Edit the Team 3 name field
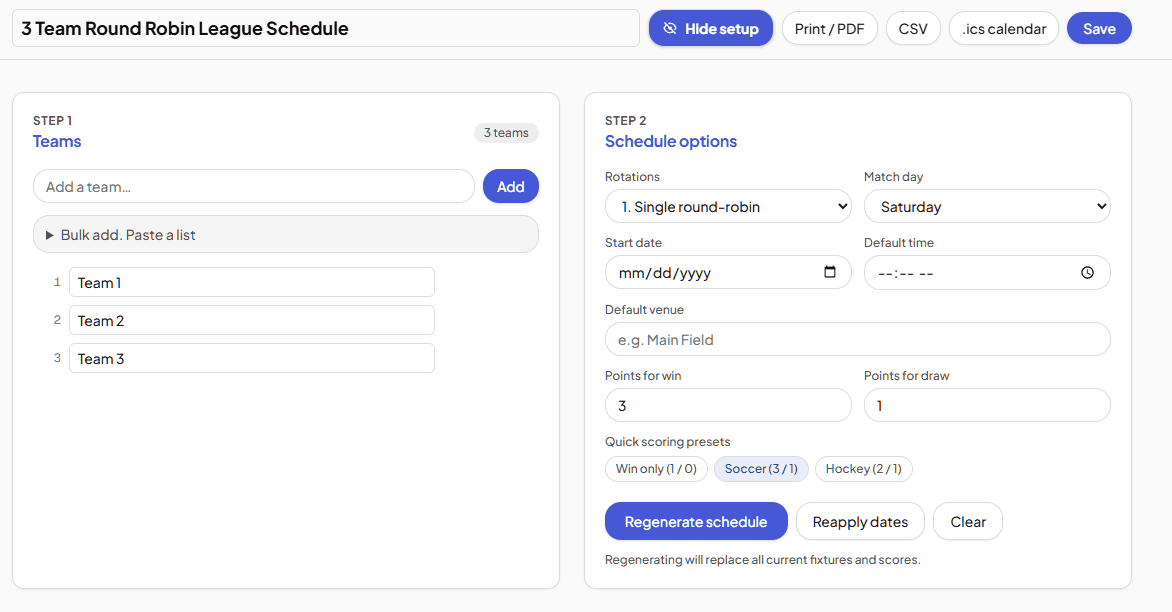Viewport: 1172px width, 612px height. pyautogui.click(x=252, y=359)
